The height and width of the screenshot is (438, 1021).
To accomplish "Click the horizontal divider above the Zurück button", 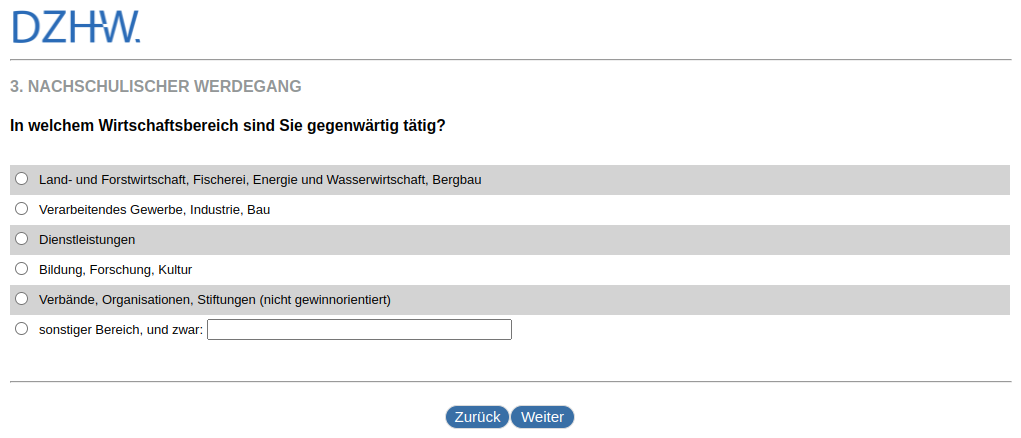I will tap(510, 381).
